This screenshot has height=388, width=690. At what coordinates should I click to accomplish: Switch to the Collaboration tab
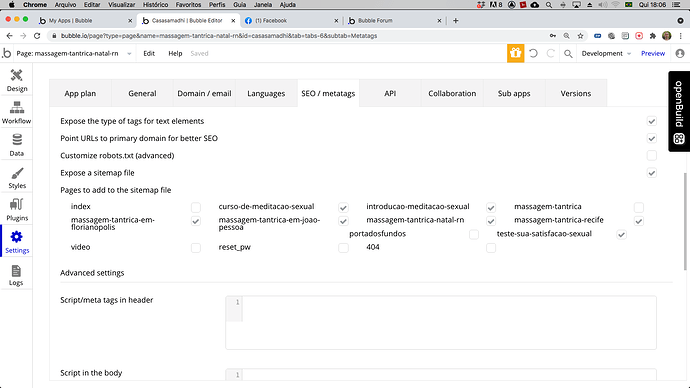click(x=452, y=93)
